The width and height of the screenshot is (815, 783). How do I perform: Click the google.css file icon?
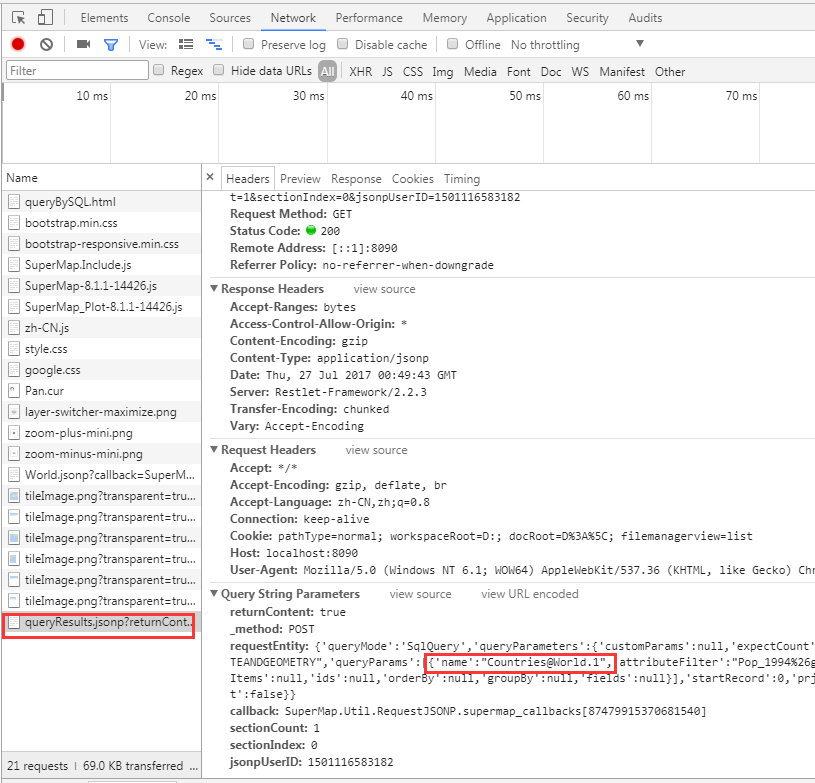[x=14, y=370]
